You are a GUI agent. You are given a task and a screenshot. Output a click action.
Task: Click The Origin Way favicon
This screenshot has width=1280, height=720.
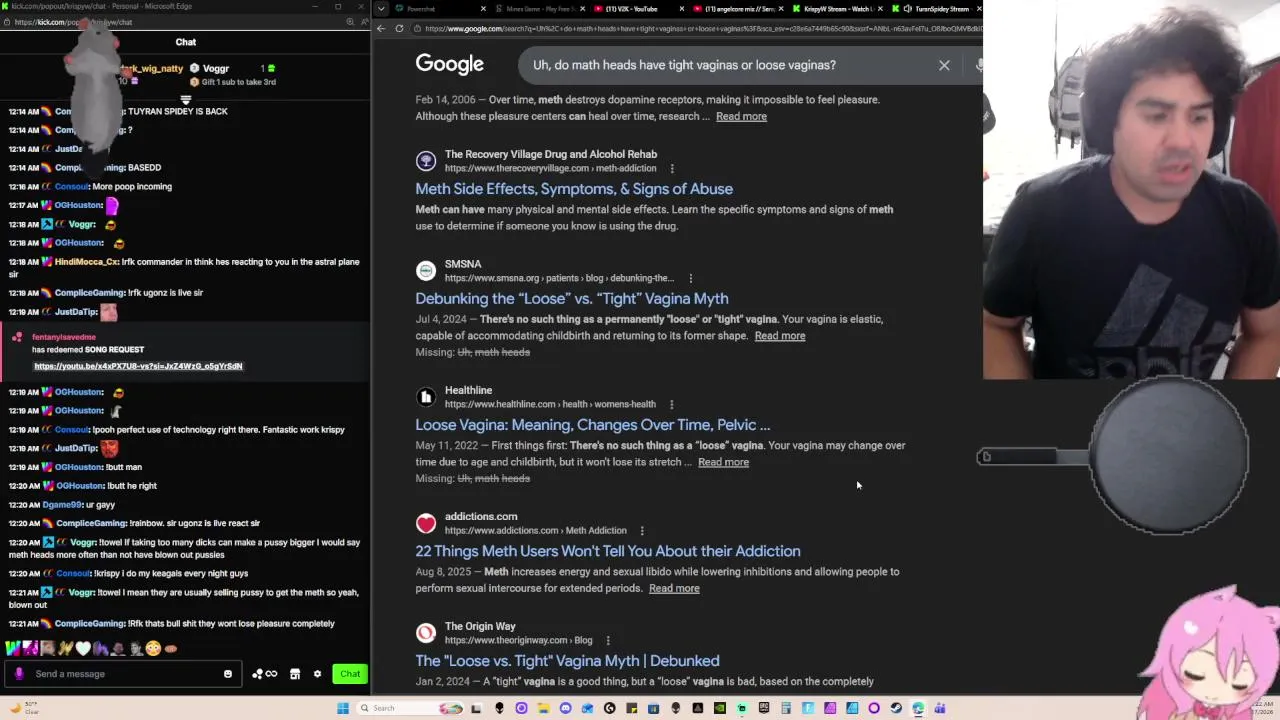426,633
